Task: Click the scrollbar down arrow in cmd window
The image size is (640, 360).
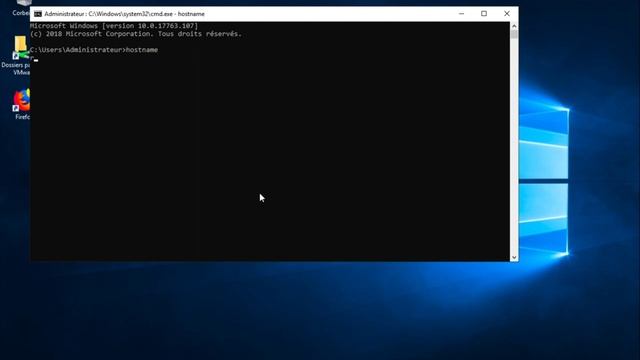Action: (514, 258)
